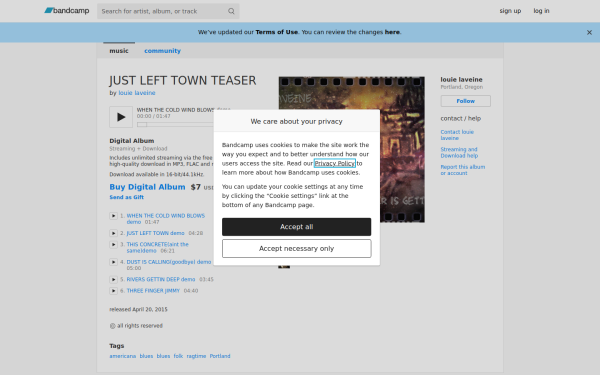This screenshot has width=600, height=375.
Task: Play track 2 JUST LEFT TOWN demo
Action: [113, 233]
